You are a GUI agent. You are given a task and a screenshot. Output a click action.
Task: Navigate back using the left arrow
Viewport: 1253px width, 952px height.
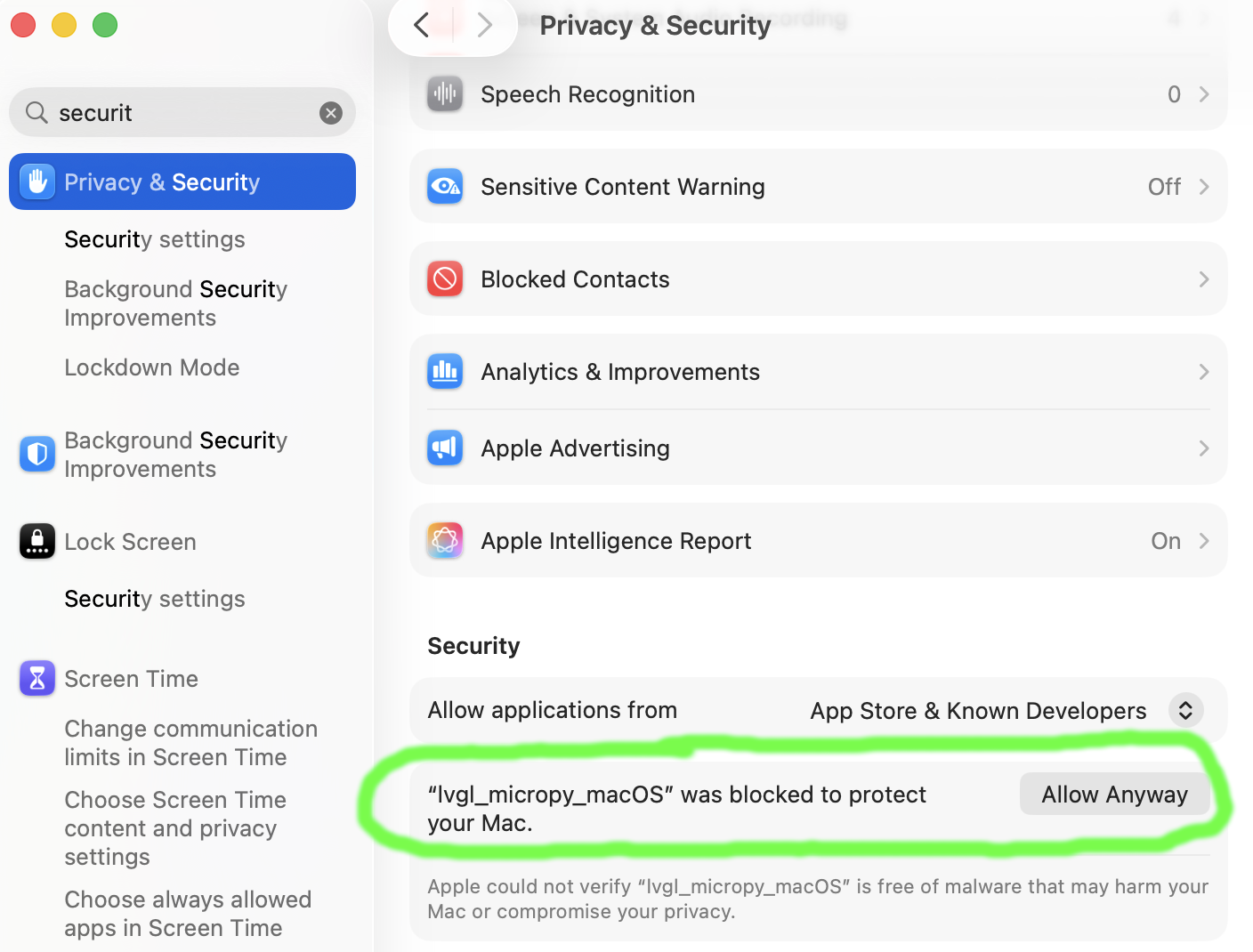pyautogui.click(x=421, y=25)
